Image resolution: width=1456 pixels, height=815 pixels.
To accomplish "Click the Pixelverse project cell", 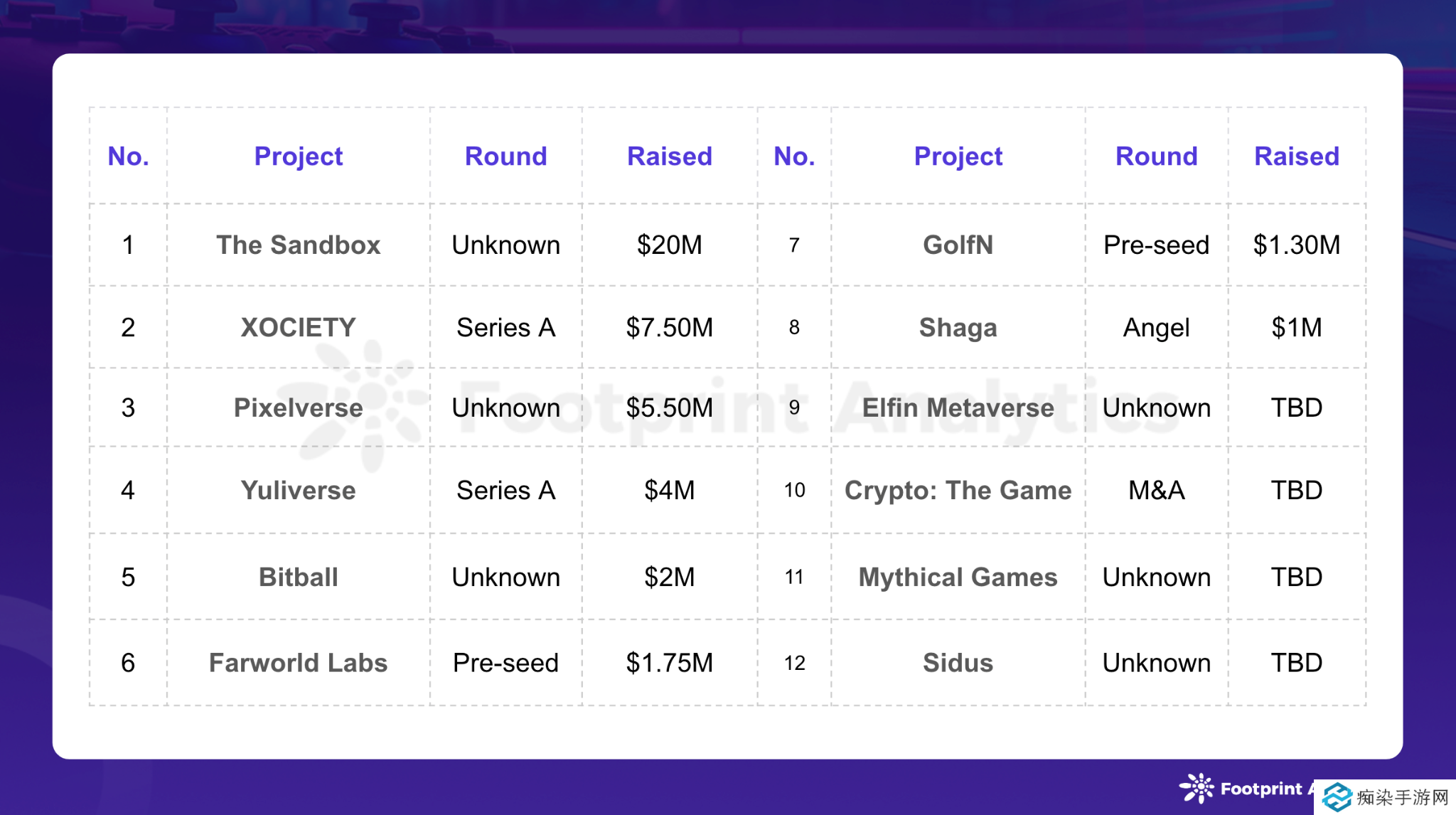I will (298, 408).
